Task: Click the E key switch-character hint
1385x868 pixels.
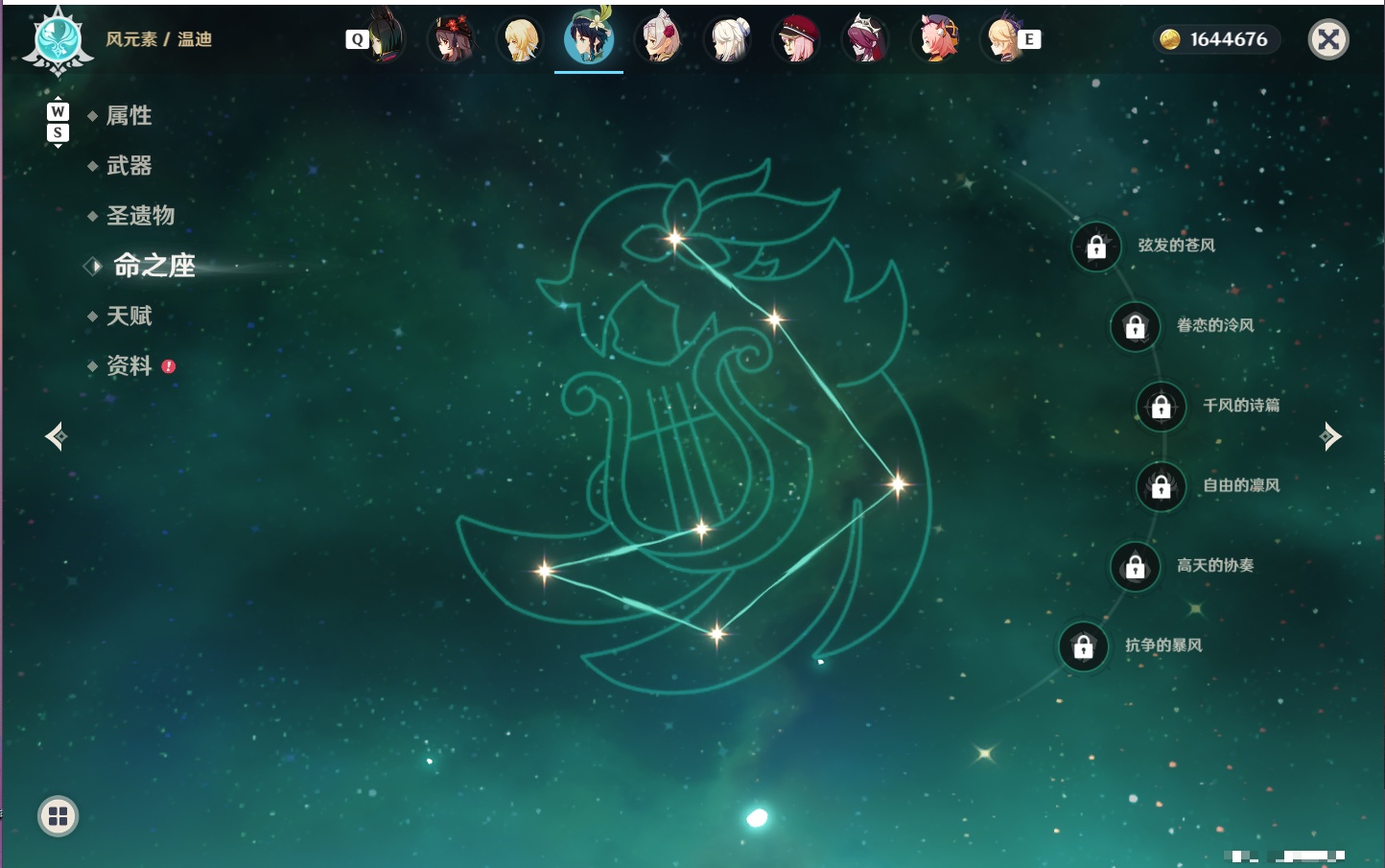Action: click(x=1029, y=39)
